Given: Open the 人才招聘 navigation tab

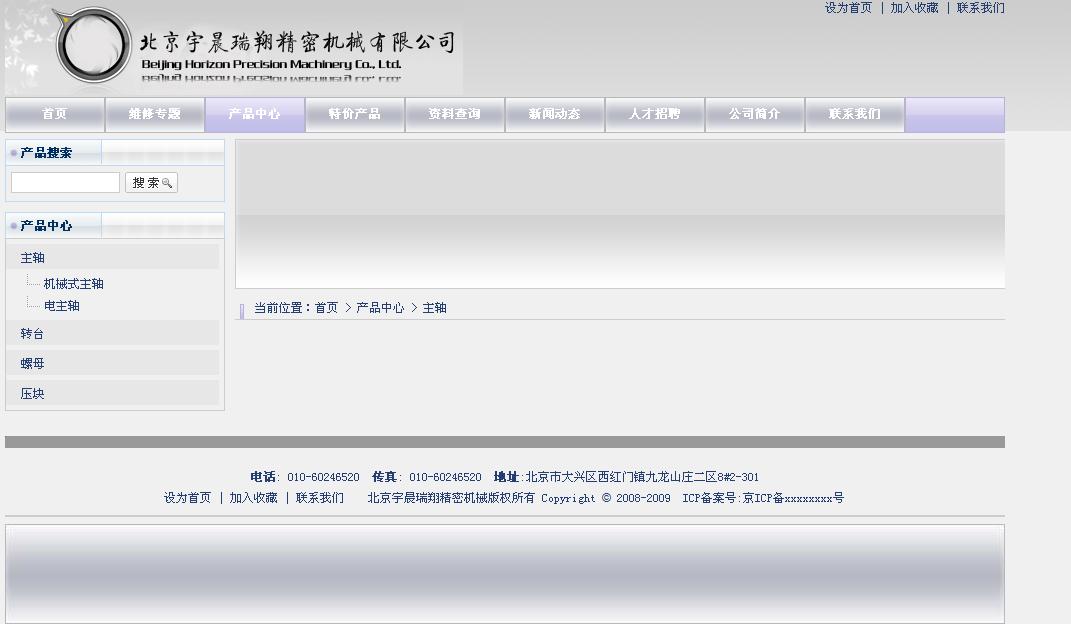Looking at the screenshot, I should pos(655,114).
